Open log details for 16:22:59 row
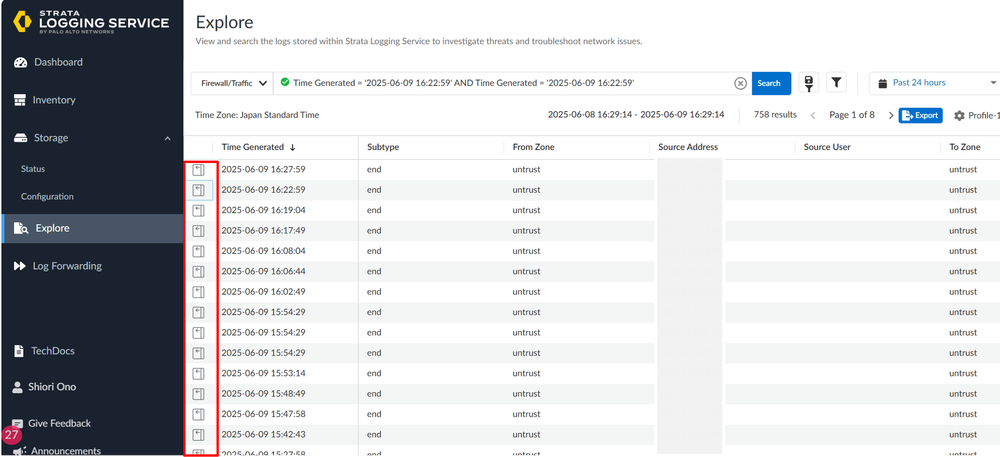This screenshot has width=1000, height=457. (x=198, y=190)
